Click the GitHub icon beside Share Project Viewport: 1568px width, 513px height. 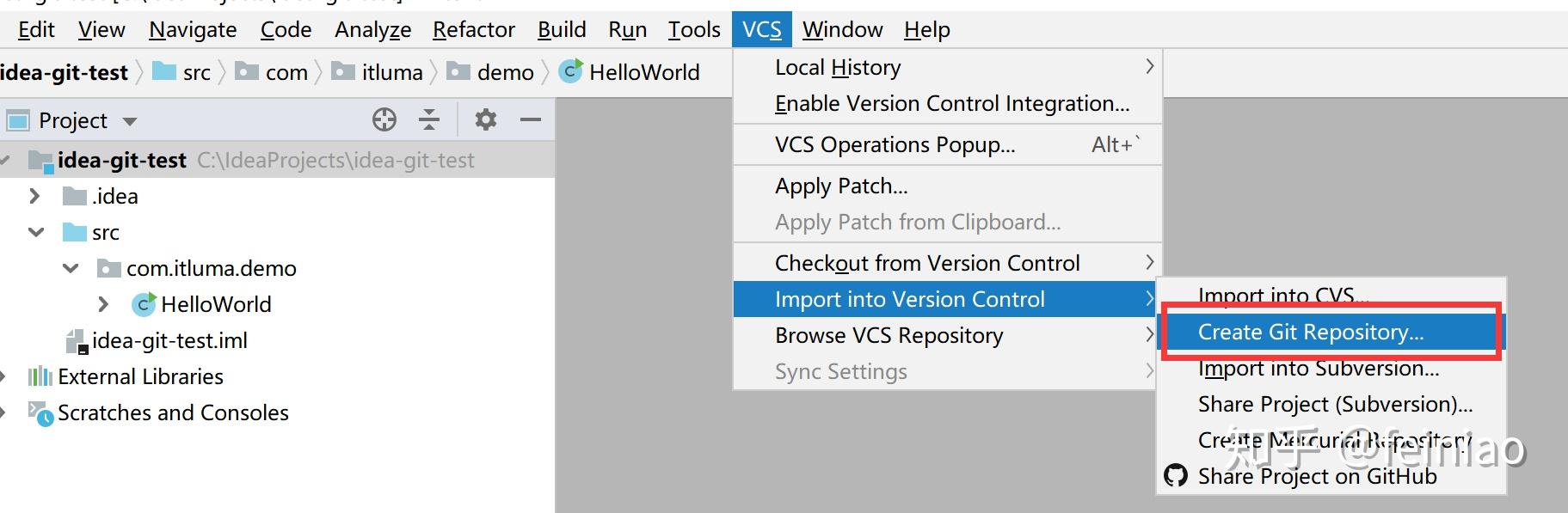tap(1175, 476)
